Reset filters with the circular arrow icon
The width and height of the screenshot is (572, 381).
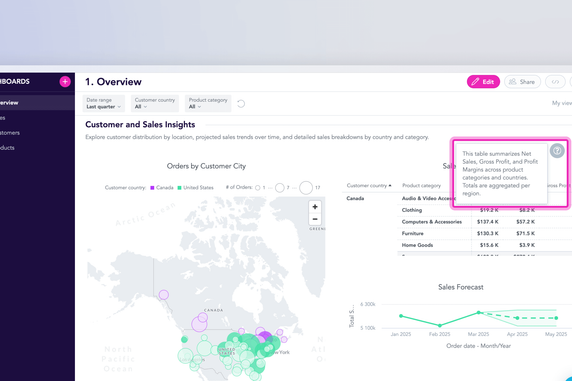[x=241, y=104]
